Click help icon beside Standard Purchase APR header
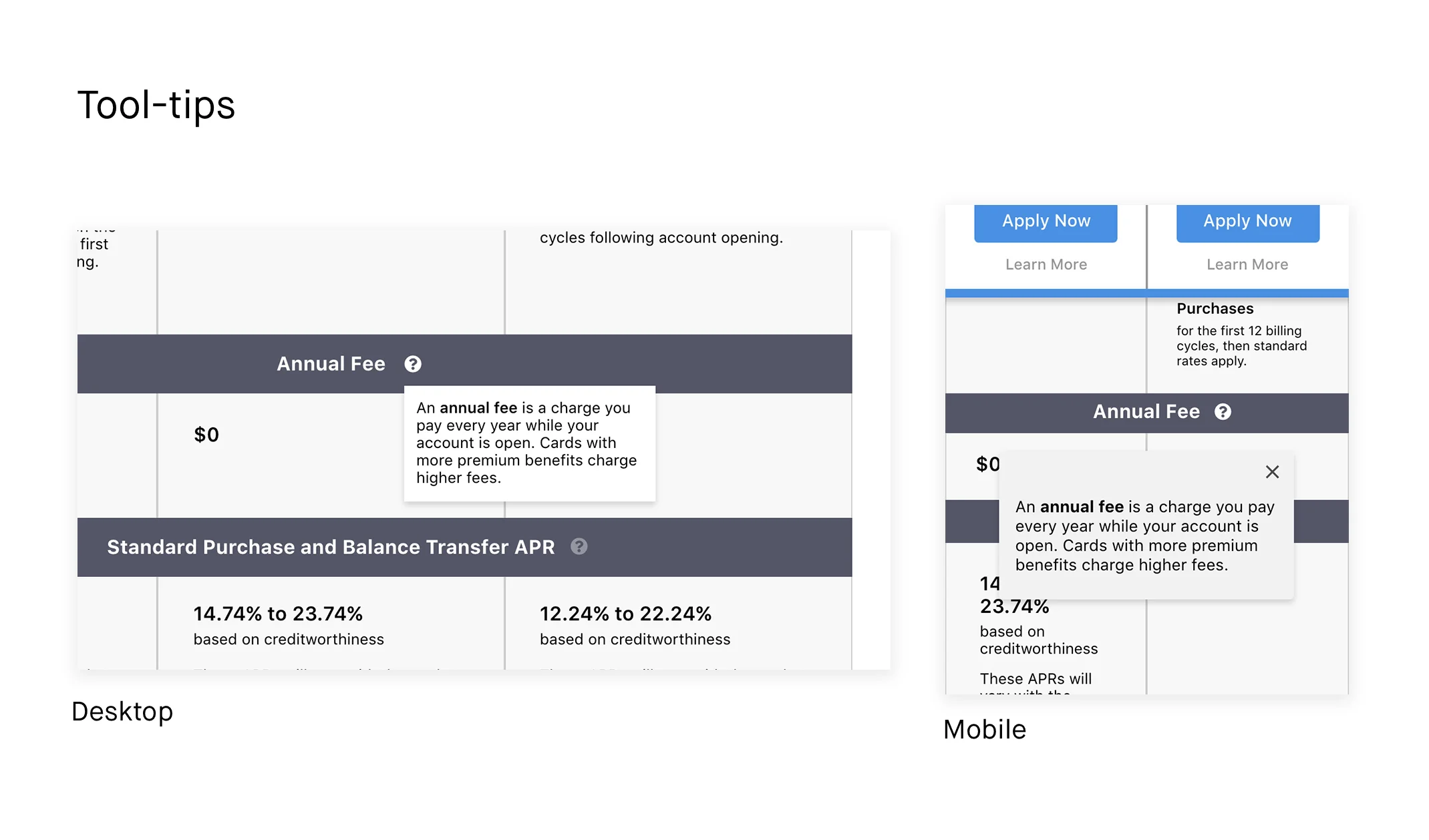 pyautogui.click(x=579, y=547)
